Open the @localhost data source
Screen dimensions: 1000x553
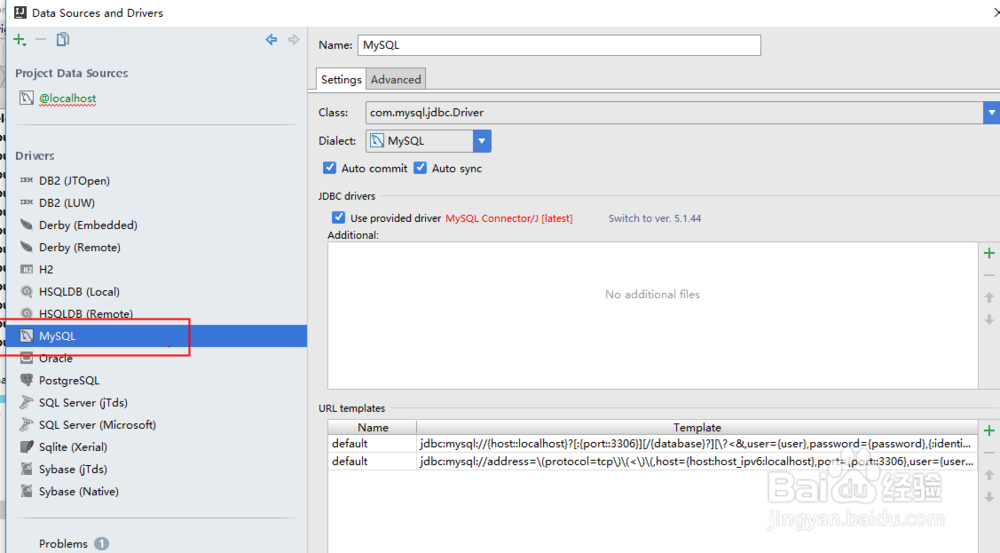pyautogui.click(x=67, y=98)
